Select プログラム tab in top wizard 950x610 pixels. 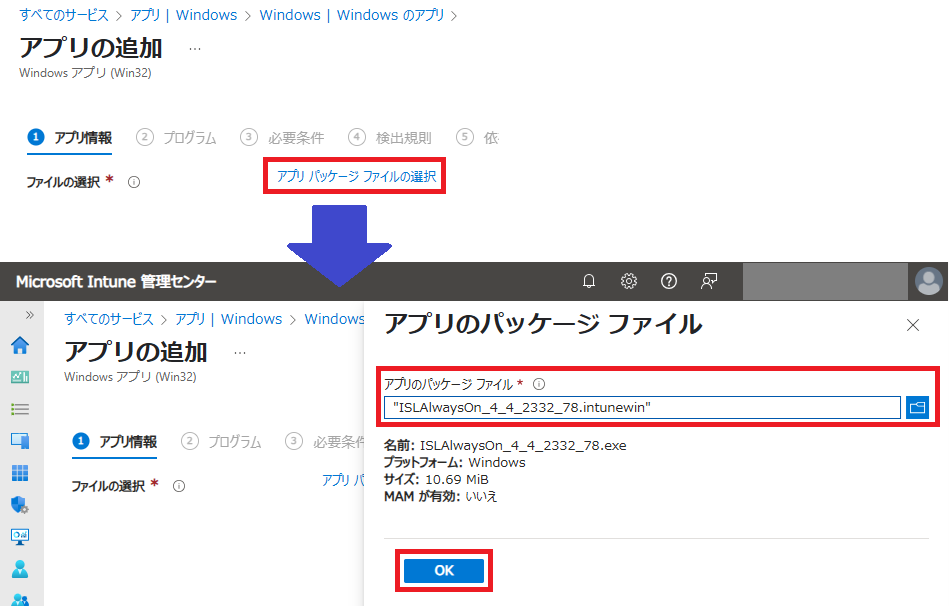click(176, 138)
